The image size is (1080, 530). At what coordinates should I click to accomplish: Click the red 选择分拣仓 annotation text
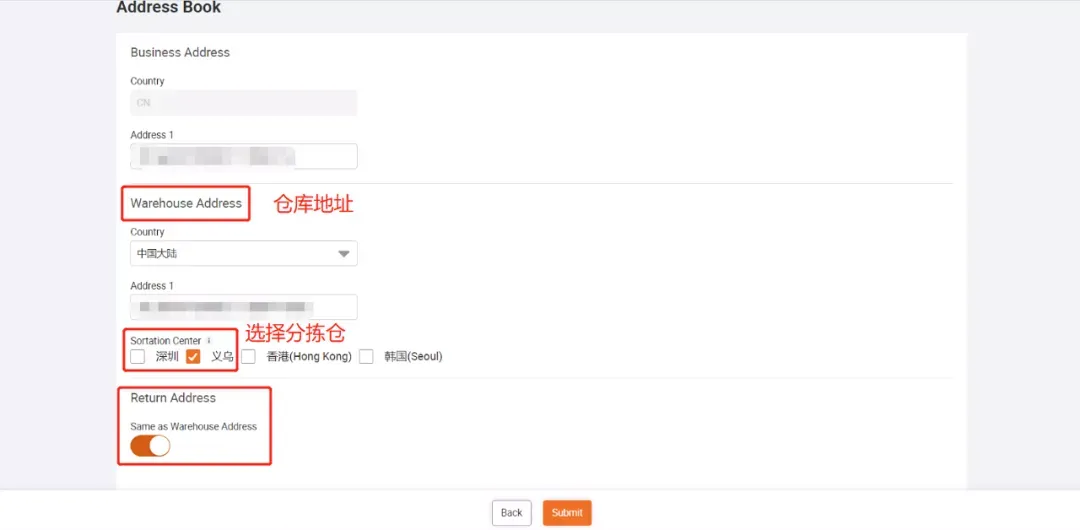pos(295,334)
